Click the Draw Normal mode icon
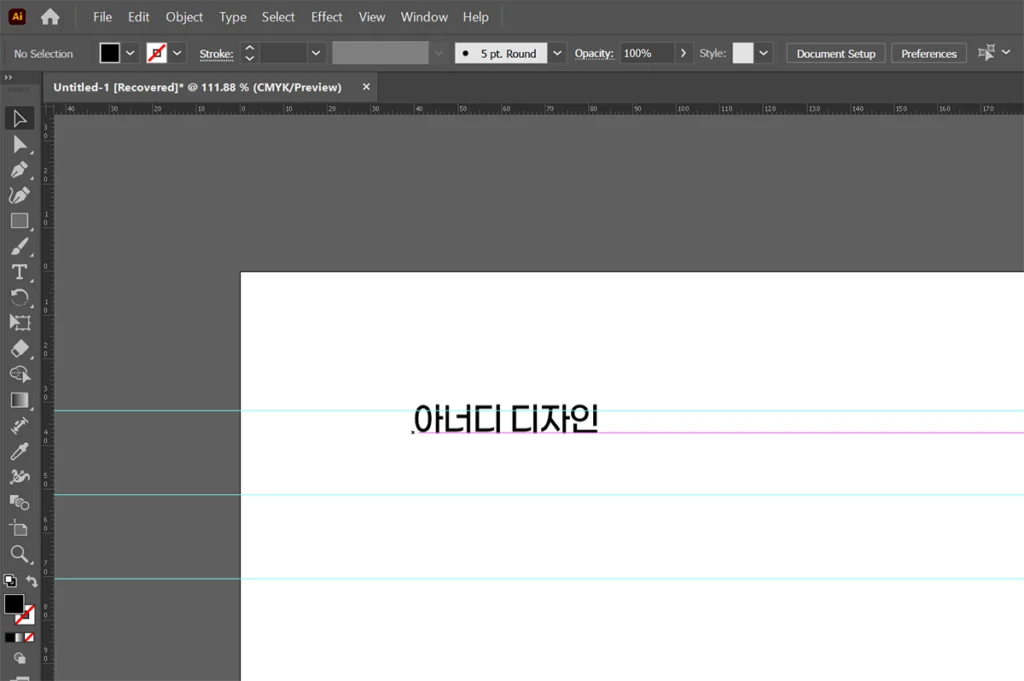 20,658
